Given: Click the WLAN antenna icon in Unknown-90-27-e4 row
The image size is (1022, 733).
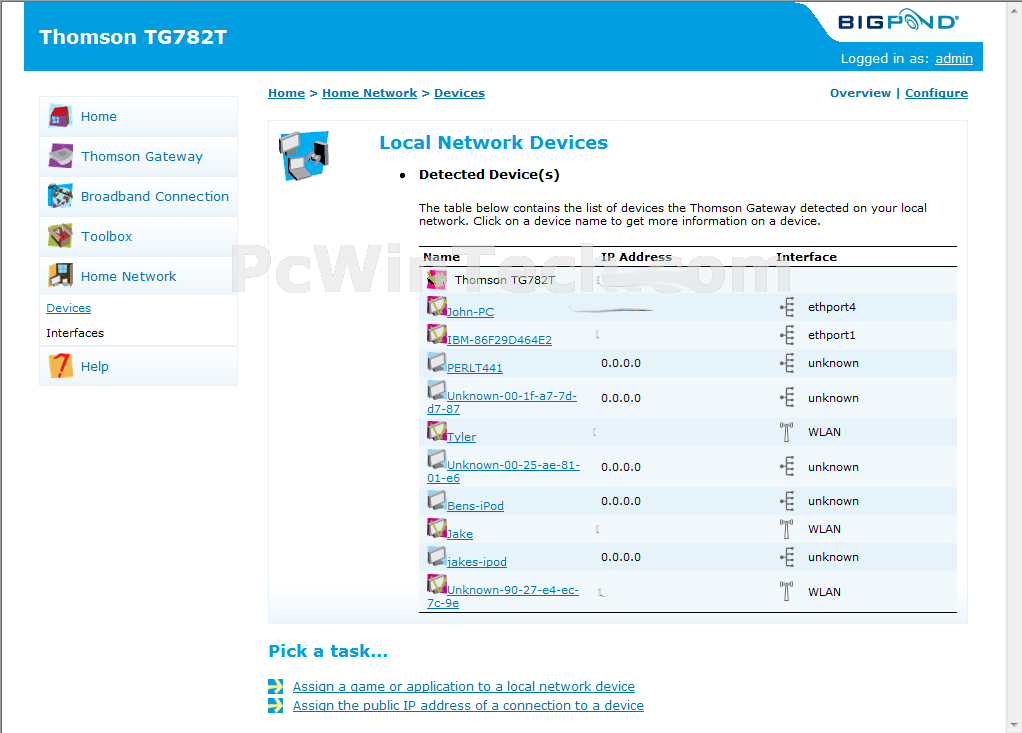Looking at the screenshot, I should click(x=787, y=592).
